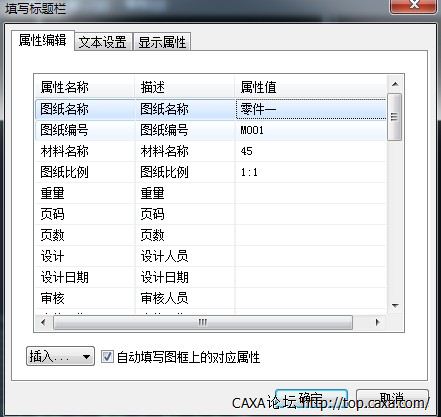This screenshot has width=441, height=417.
Task: Click the horizontal scrollbar thumb
Action: 203,322
